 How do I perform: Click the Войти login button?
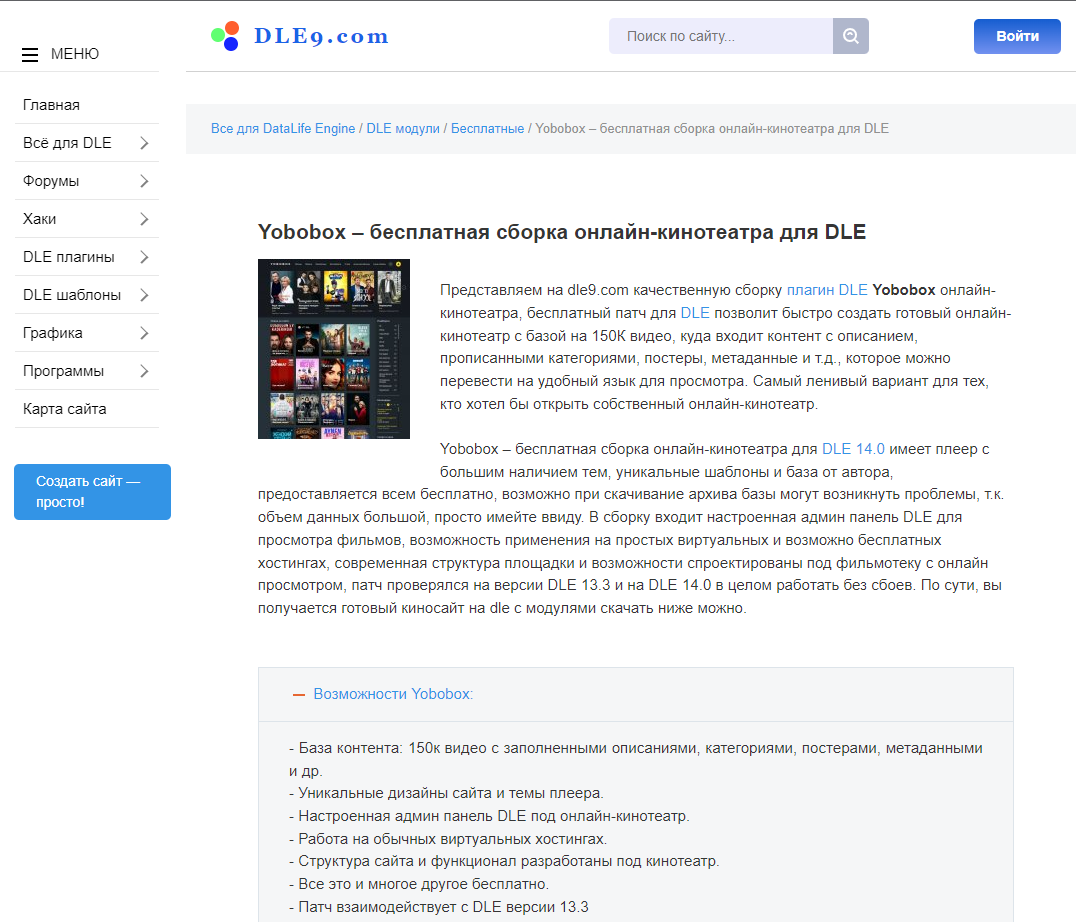pyautogui.click(x=1017, y=36)
